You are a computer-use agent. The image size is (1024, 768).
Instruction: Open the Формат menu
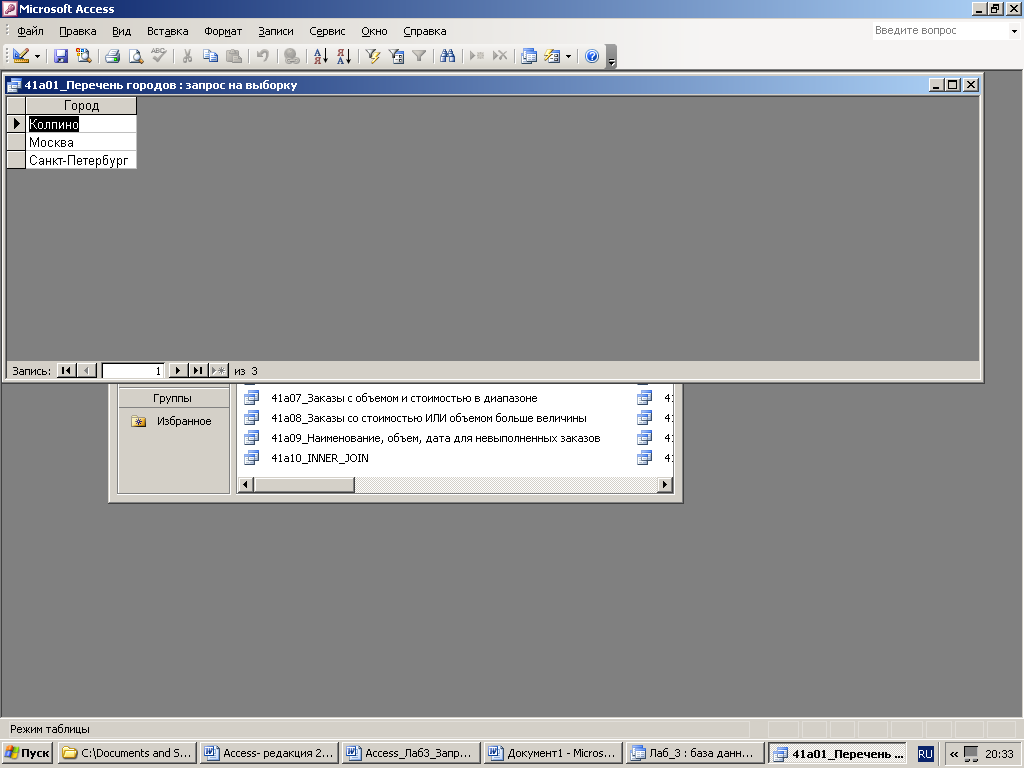coord(223,31)
